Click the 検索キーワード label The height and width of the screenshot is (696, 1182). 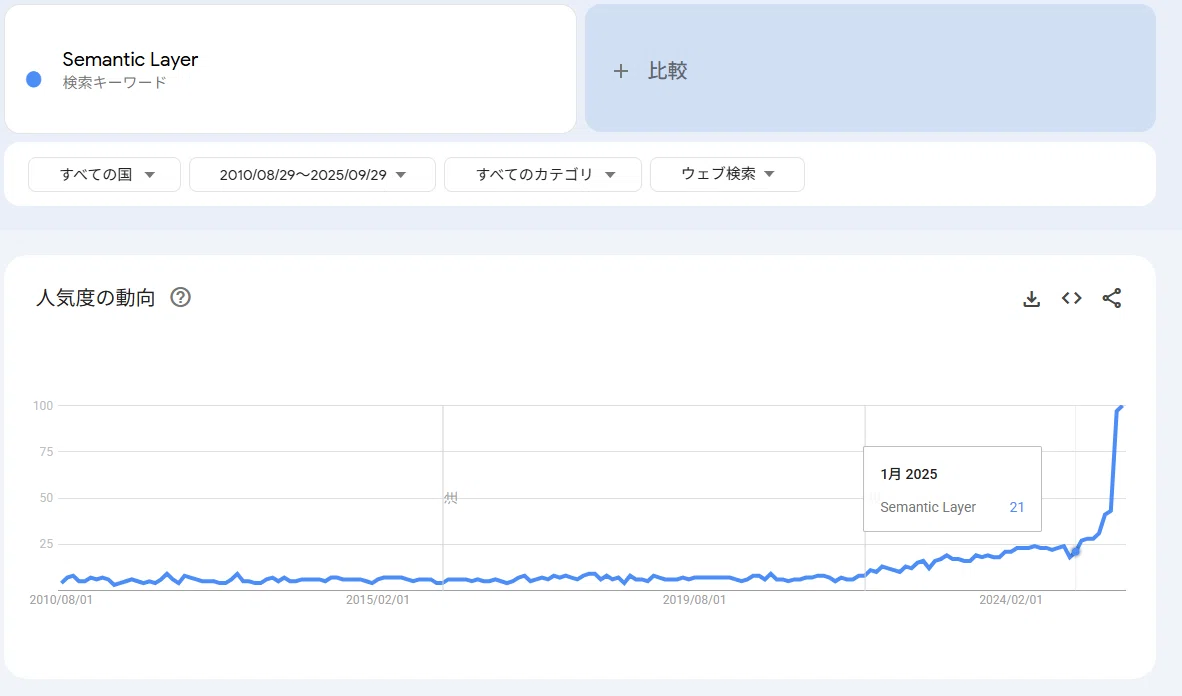(x=115, y=82)
